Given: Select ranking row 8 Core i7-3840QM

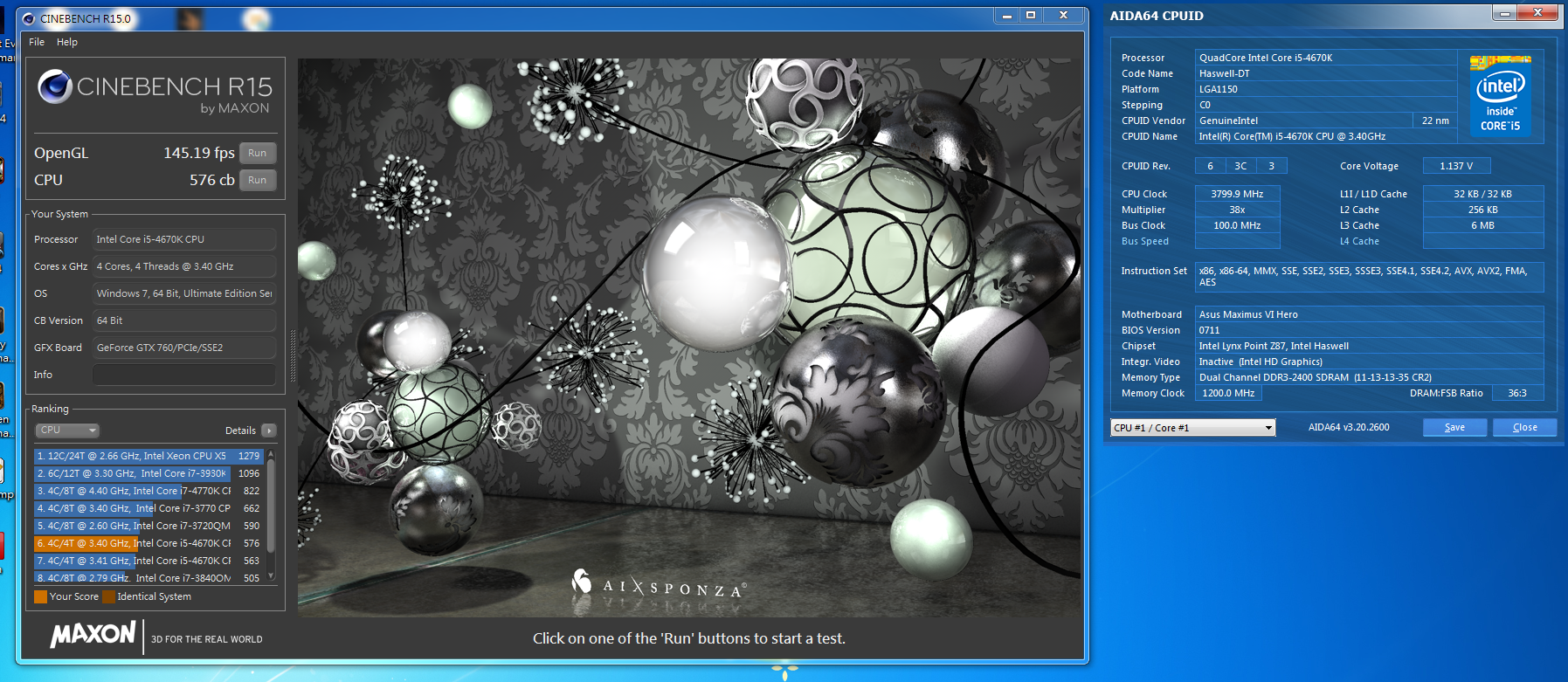Looking at the screenshot, I should pyautogui.click(x=149, y=577).
